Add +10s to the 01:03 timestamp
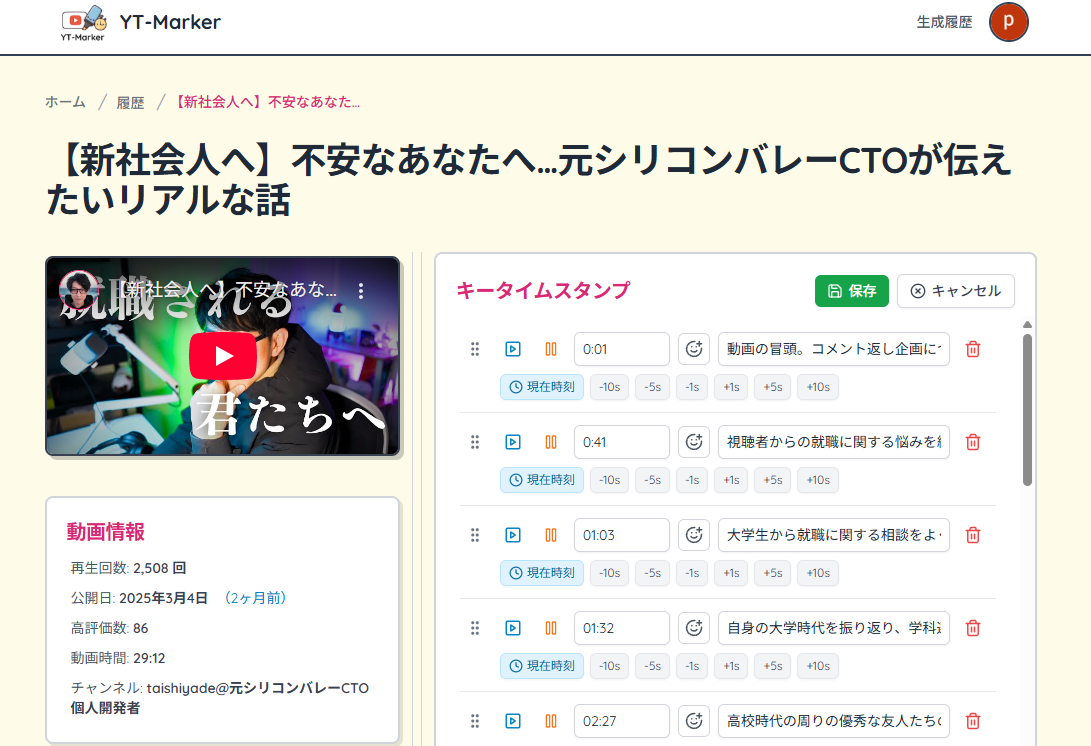The image size is (1091, 746). tap(817, 573)
